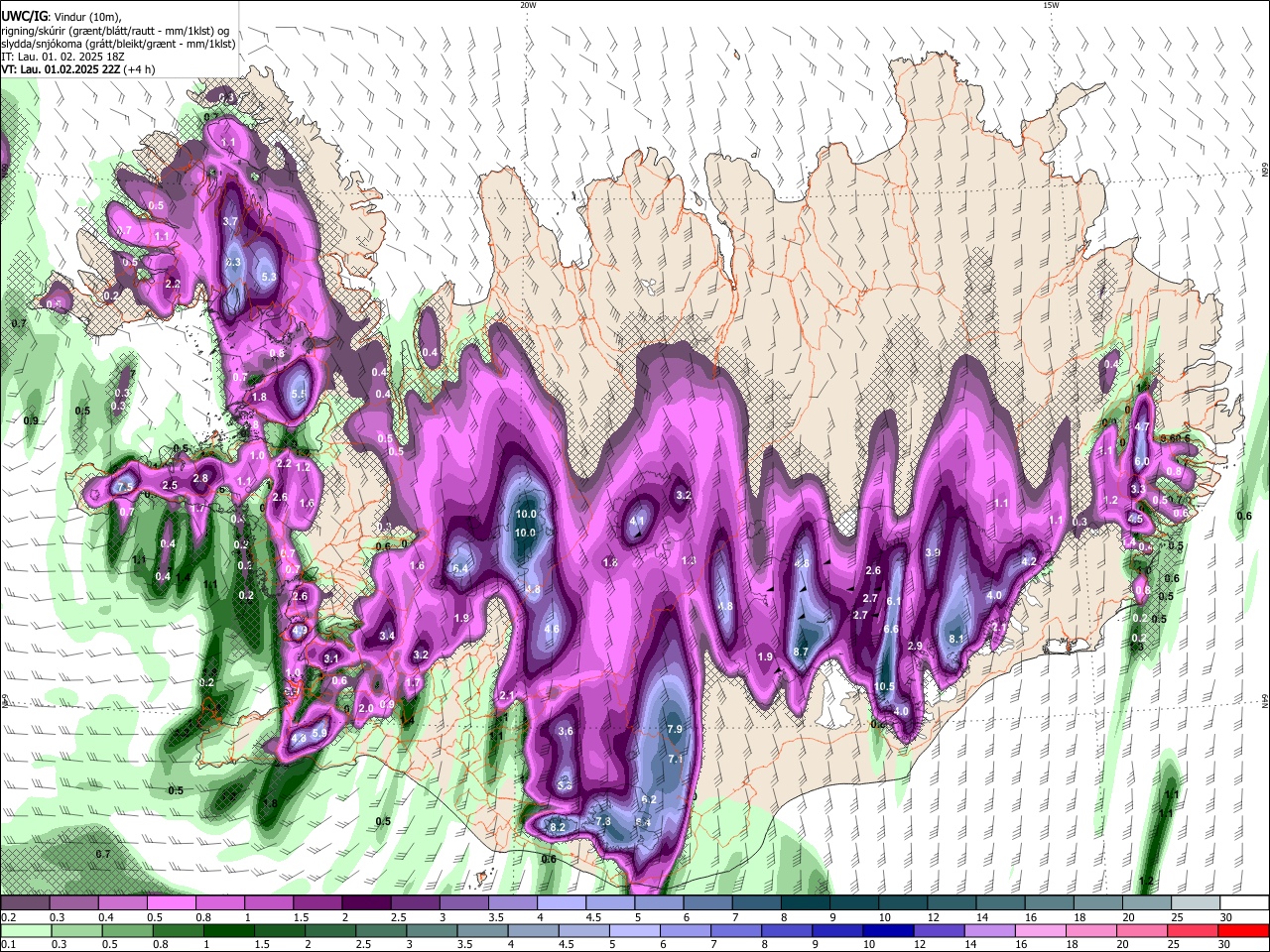The width and height of the screenshot is (1270, 952).
Task: Click the 7.9 precipitation value
Action: tap(675, 729)
